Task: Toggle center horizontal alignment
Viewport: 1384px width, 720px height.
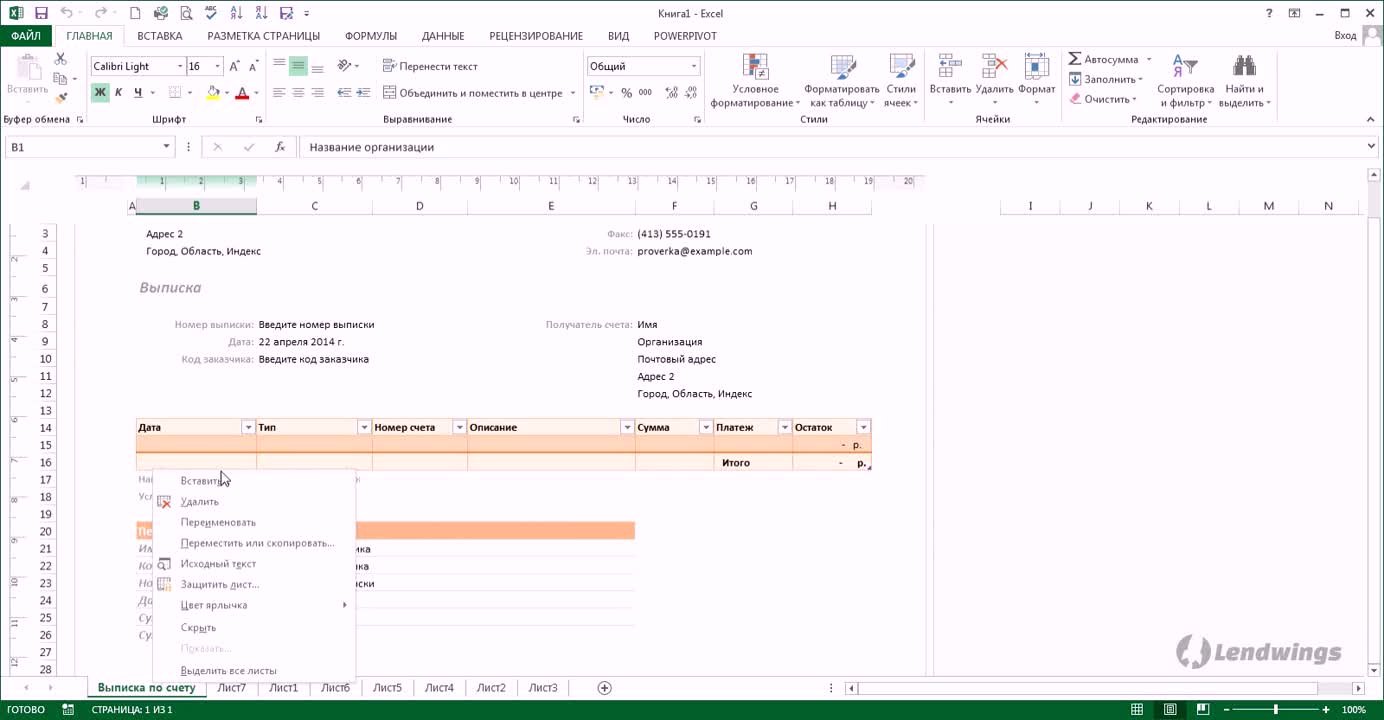Action: pos(298,93)
